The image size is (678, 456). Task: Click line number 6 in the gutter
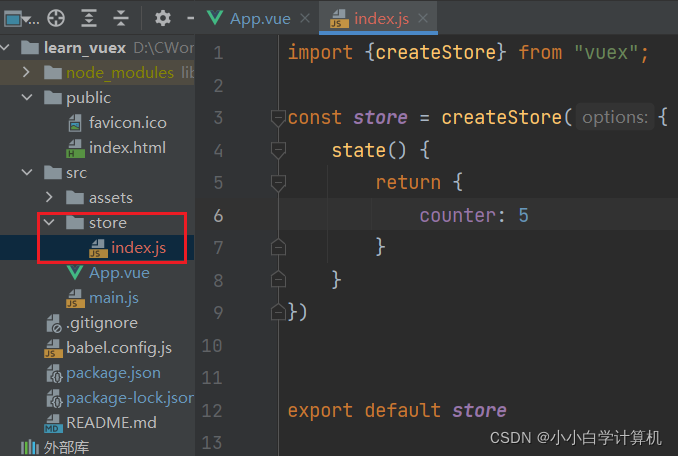[x=218, y=215]
